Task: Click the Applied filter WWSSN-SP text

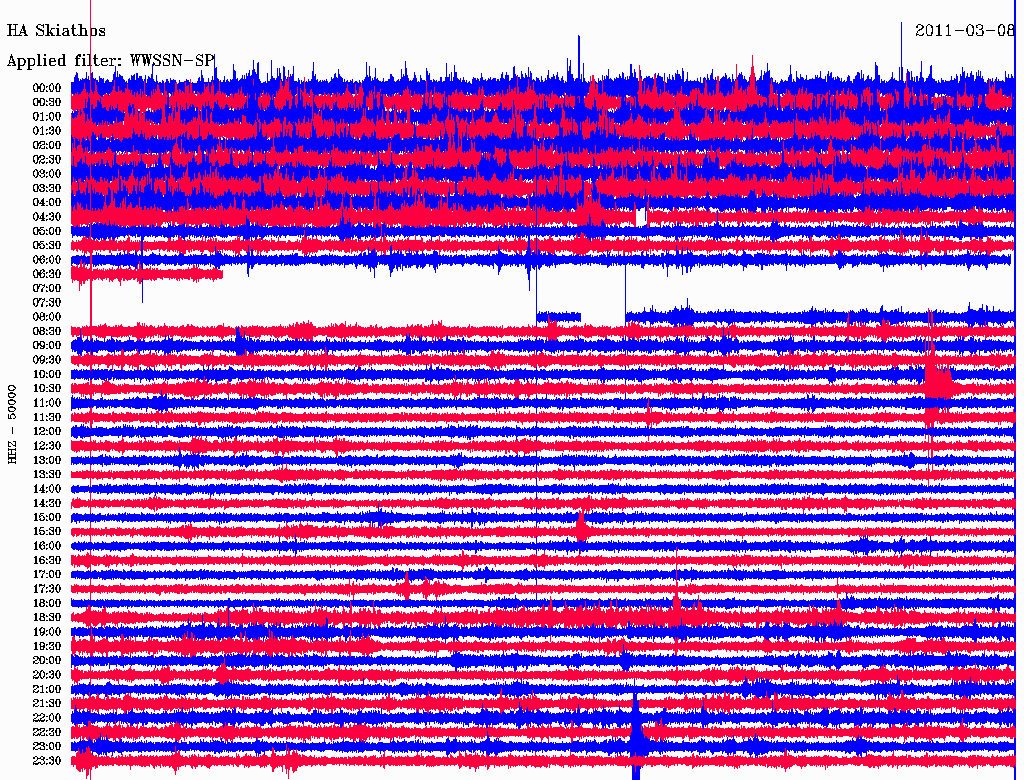Action: tap(111, 61)
